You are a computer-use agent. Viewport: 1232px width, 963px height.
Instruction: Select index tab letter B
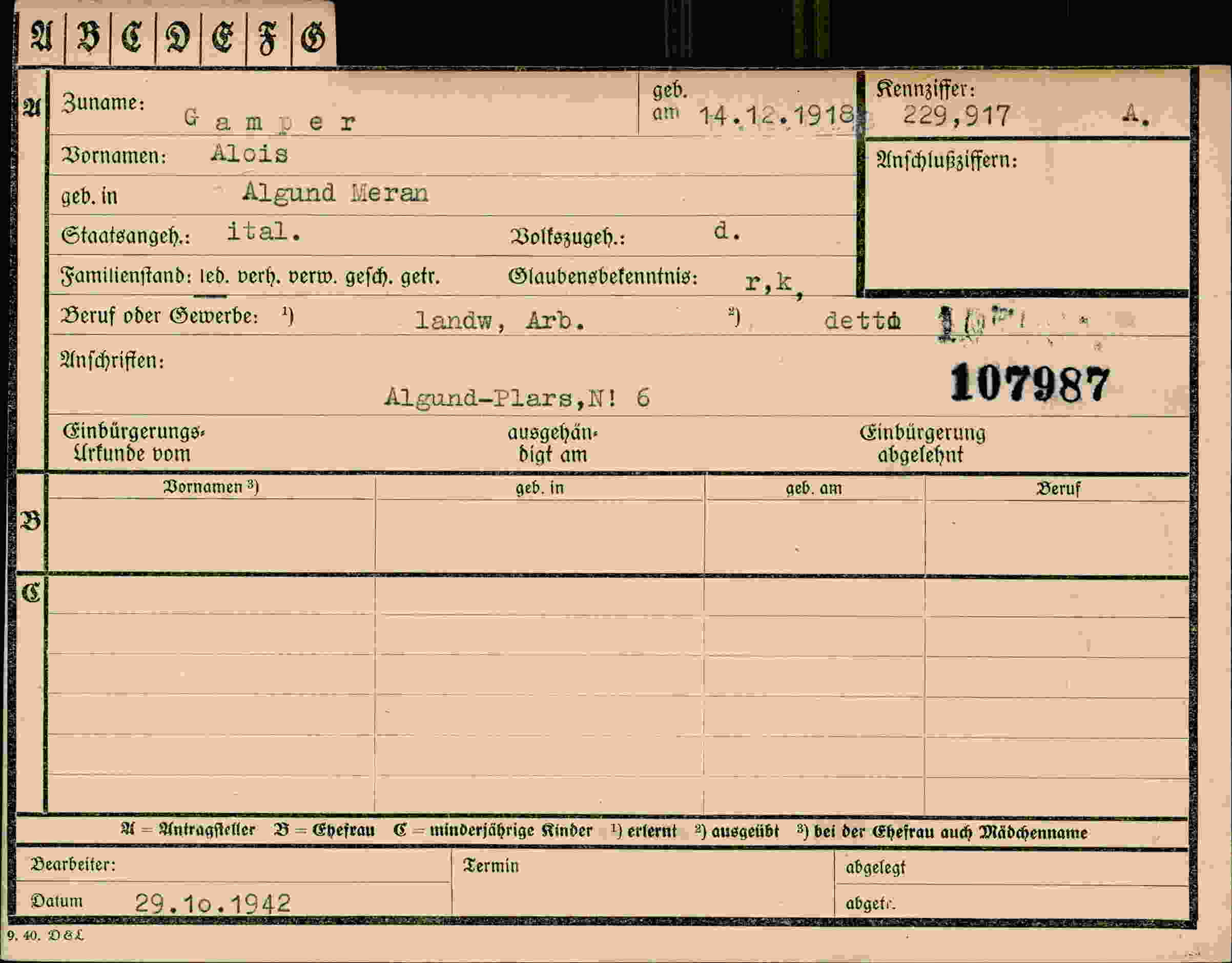point(88,37)
